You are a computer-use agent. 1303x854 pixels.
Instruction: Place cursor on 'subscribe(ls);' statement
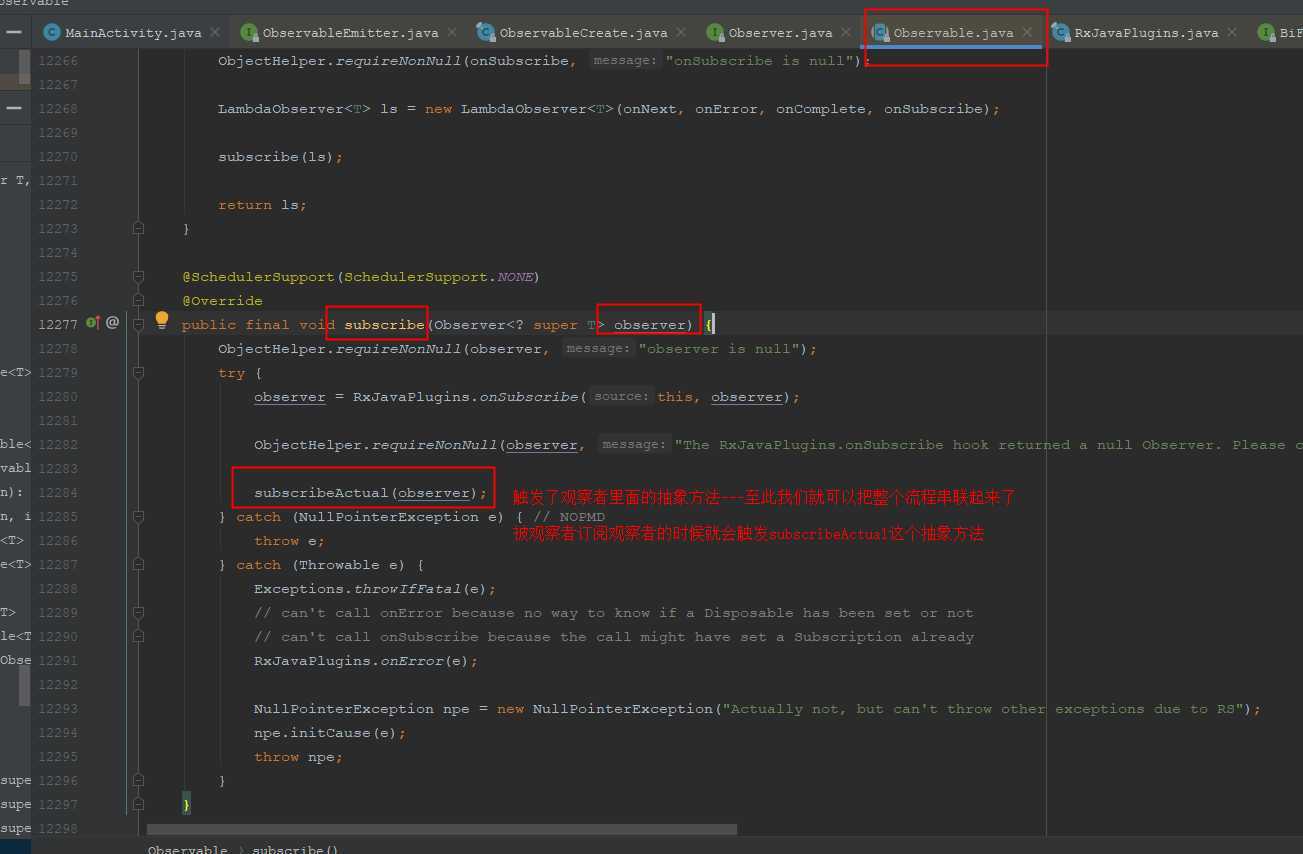click(281, 157)
